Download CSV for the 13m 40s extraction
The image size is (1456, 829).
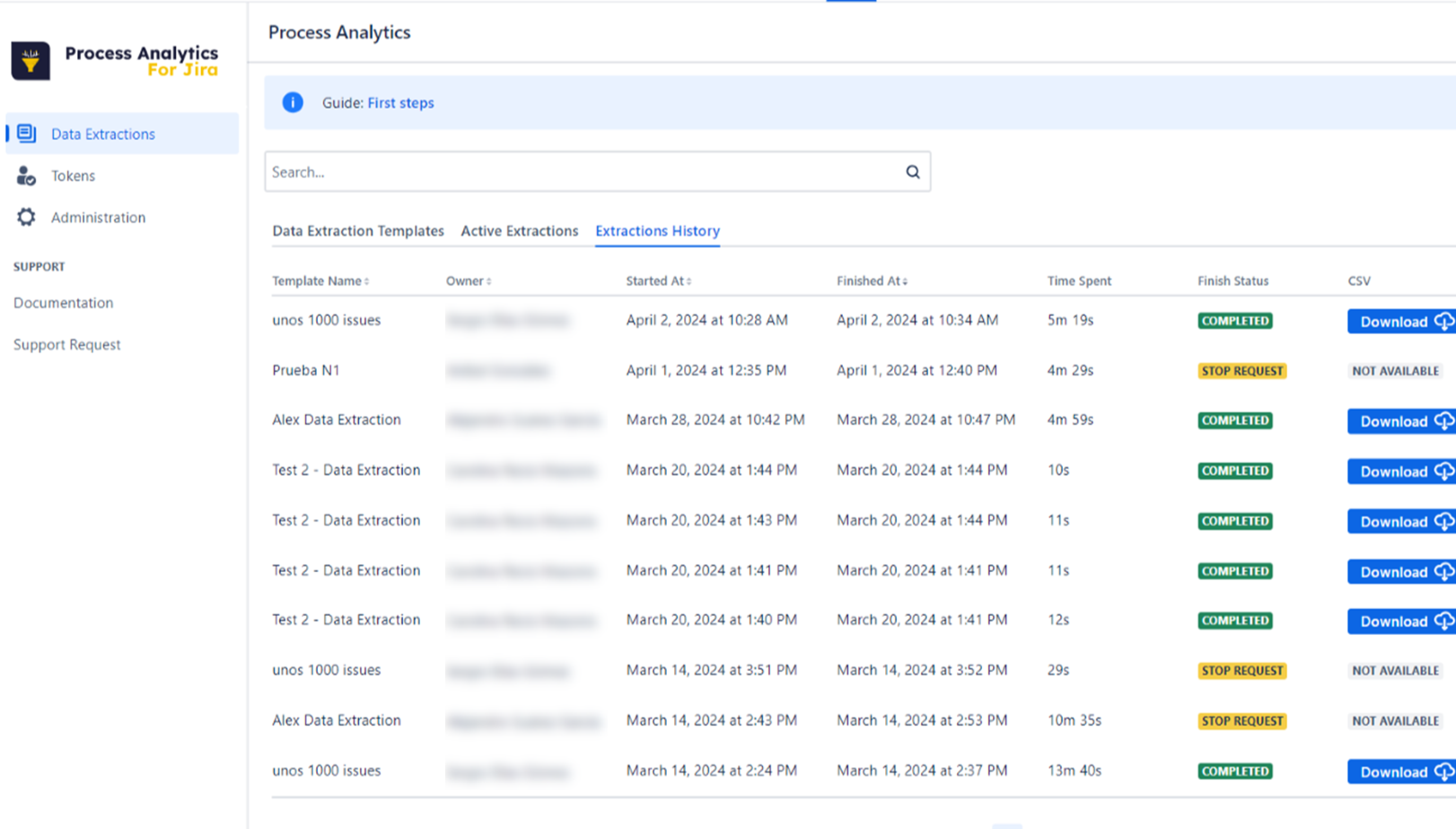[1399, 772]
